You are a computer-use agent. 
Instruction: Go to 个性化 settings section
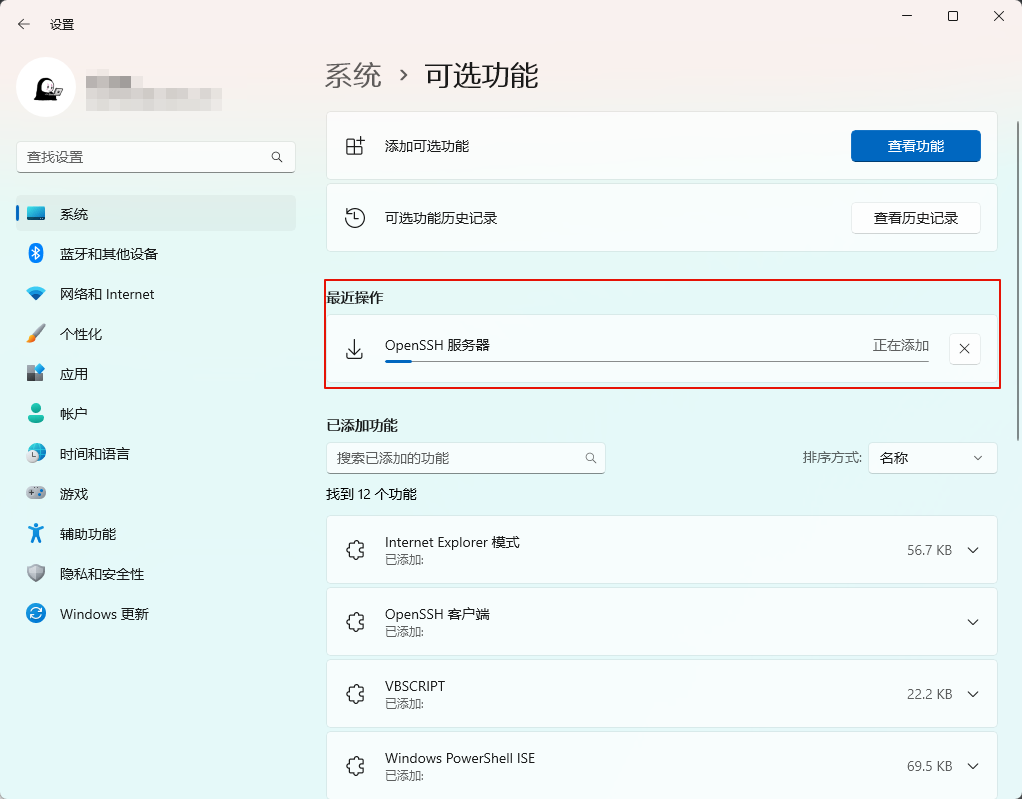click(x=80, y=334)
